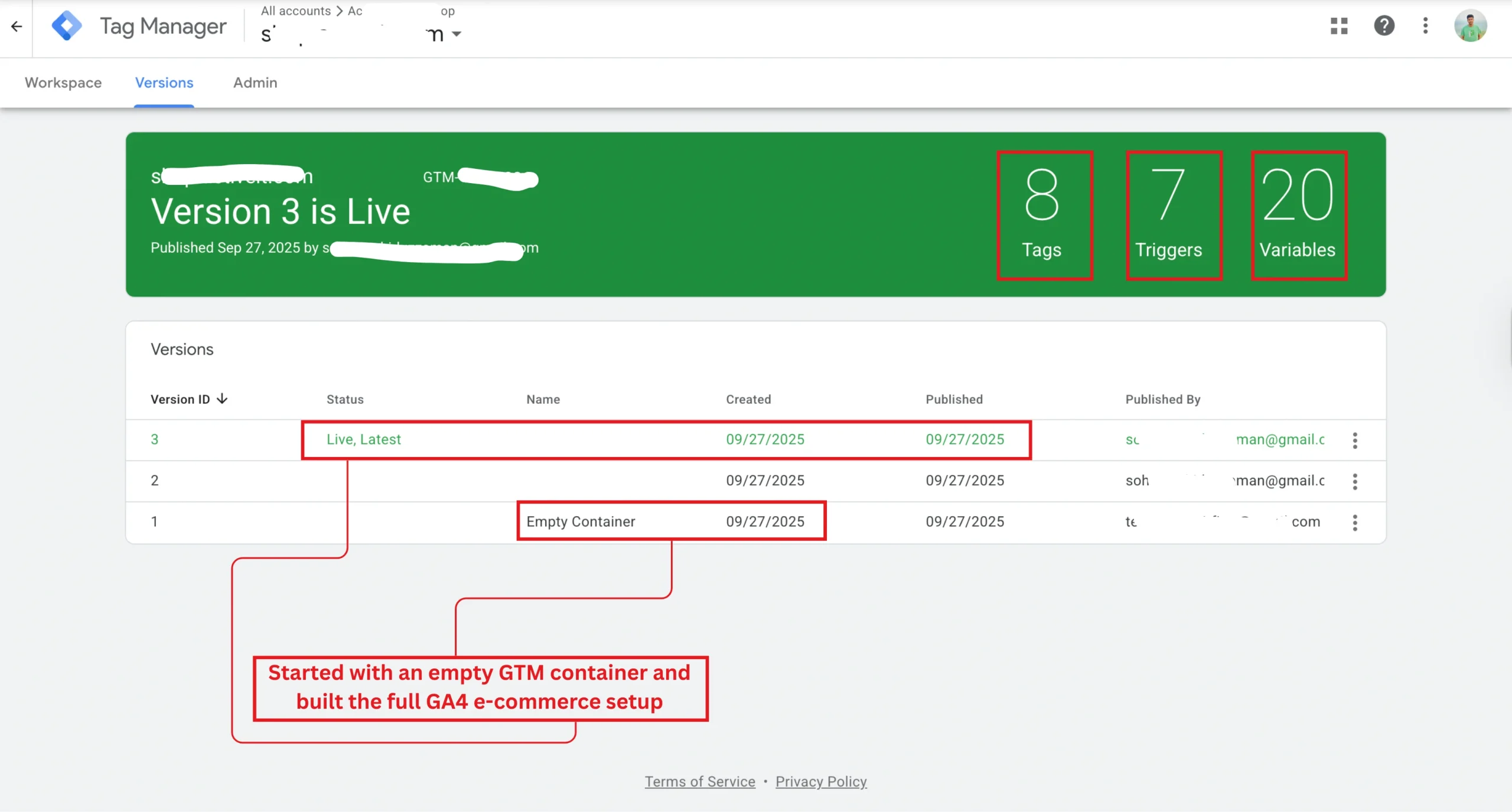Open version 3 Live, Latest row
Image resolution: width=1512 pixels, height=812 pixels.
(364, 439)
